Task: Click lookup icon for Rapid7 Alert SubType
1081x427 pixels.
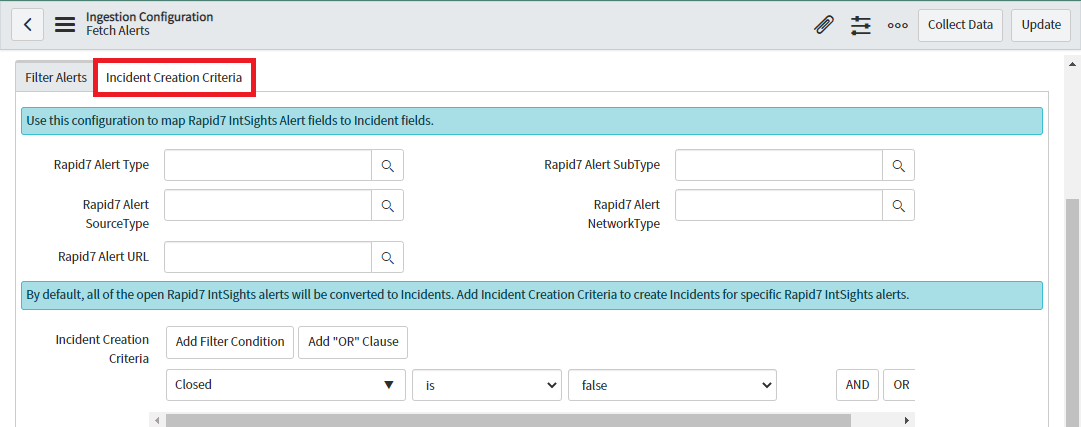Action: [898, 165]
